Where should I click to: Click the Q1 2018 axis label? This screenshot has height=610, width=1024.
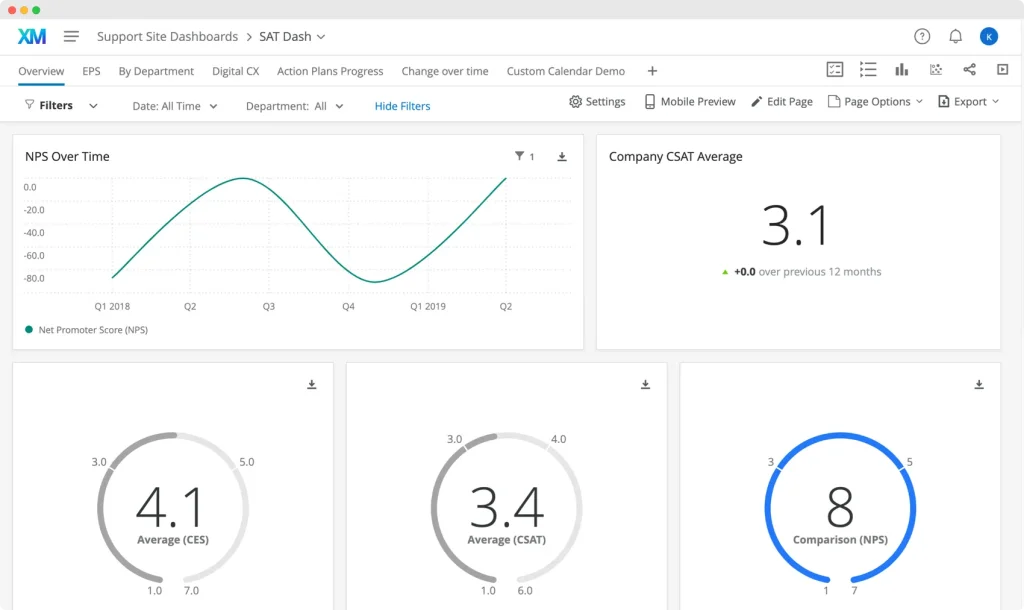click(112, 306)
